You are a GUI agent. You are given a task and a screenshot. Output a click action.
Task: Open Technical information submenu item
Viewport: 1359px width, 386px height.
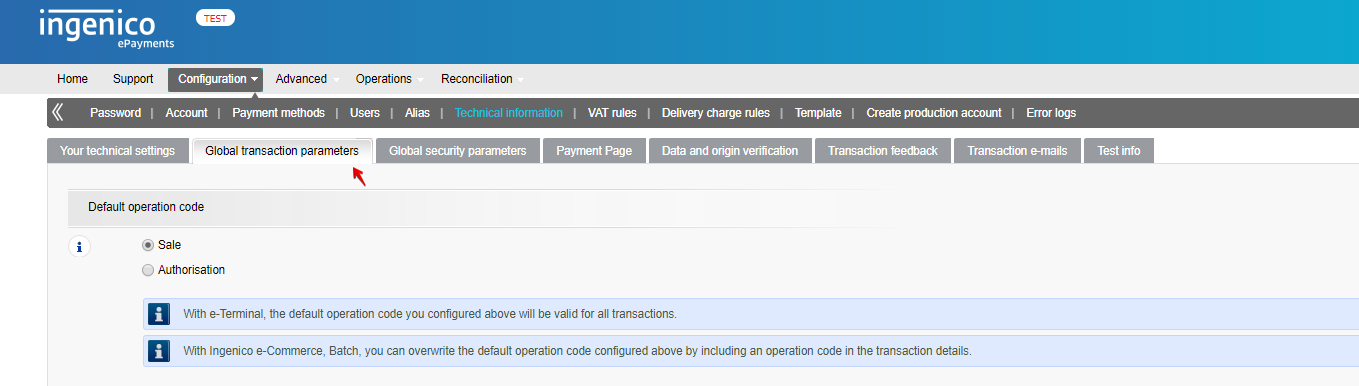coord(508,113)
